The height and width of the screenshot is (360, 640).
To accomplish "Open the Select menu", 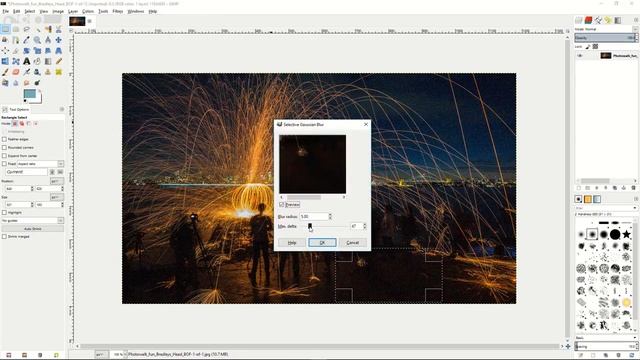I will click(30, 11).
